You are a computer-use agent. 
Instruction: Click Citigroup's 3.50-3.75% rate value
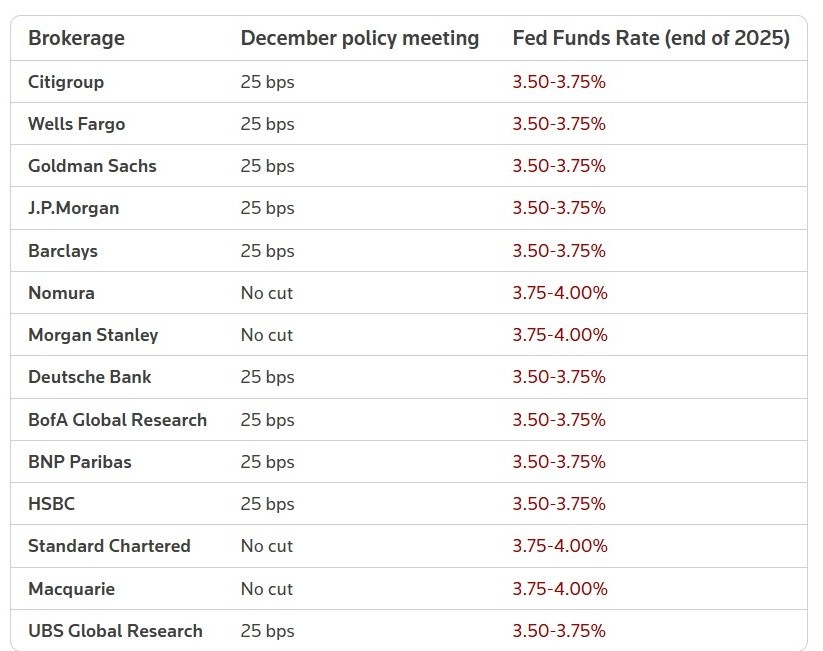coord(558,82)
